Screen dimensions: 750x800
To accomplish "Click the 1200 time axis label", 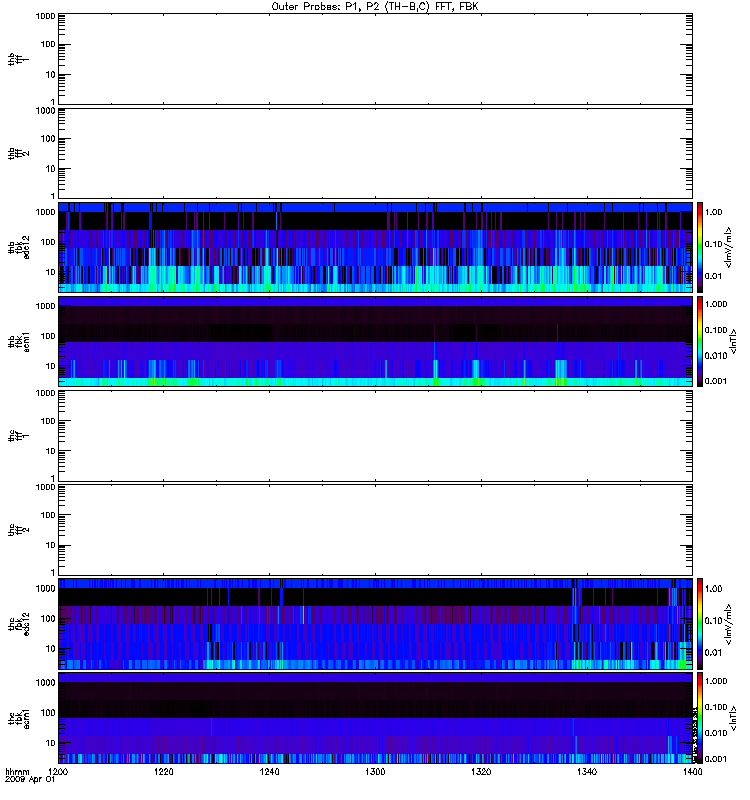I will (x=58, y=771).
